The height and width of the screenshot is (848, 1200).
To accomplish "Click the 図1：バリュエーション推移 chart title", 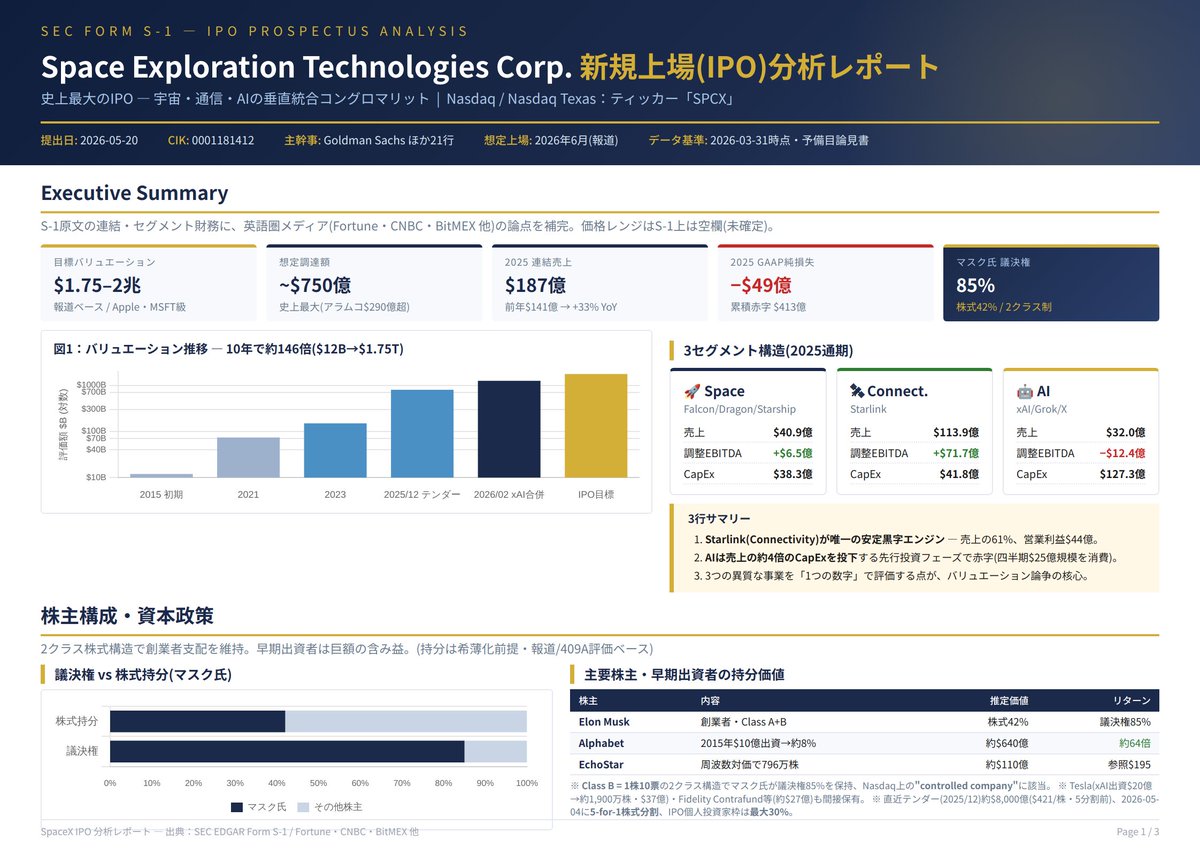I will 229,349.
